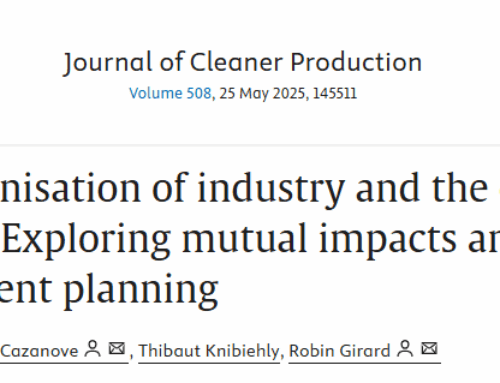500x383 pixels.
Task: Click the comma between Cazanove and Thibaut
Action: 131,356
